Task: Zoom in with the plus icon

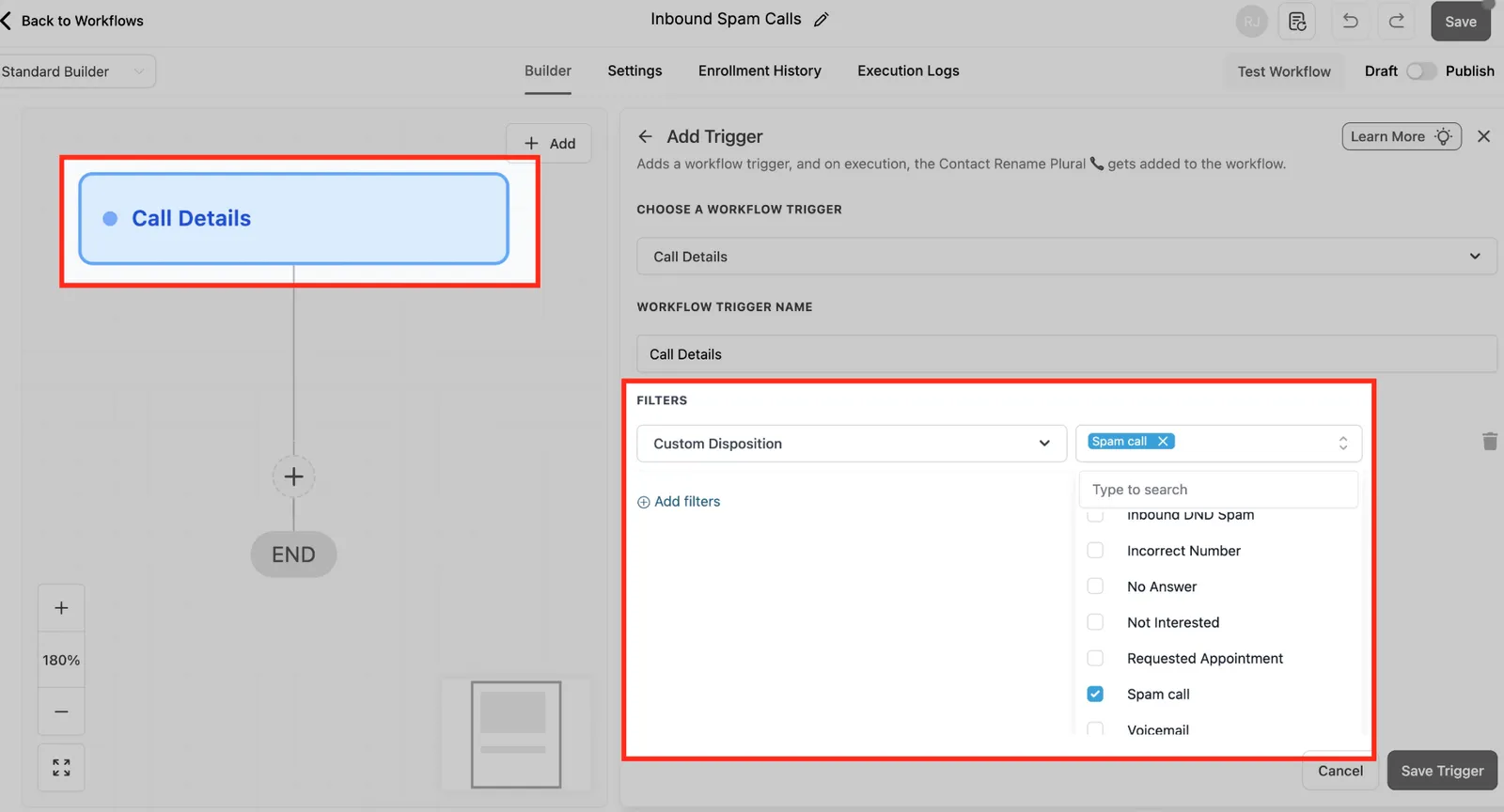Action: point(61,608)
